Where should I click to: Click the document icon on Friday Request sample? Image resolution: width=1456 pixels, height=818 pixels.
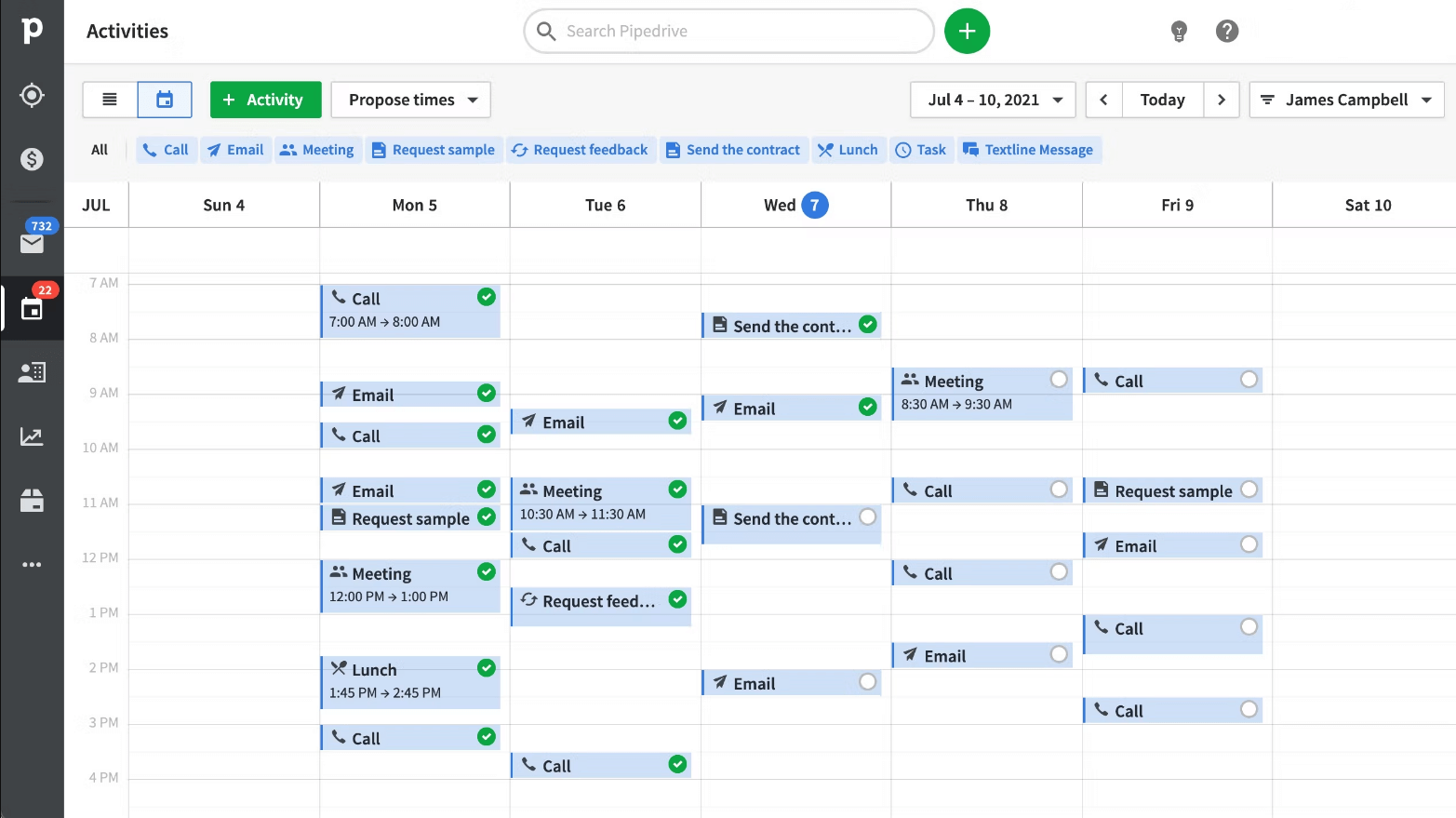pos(1102,489)
